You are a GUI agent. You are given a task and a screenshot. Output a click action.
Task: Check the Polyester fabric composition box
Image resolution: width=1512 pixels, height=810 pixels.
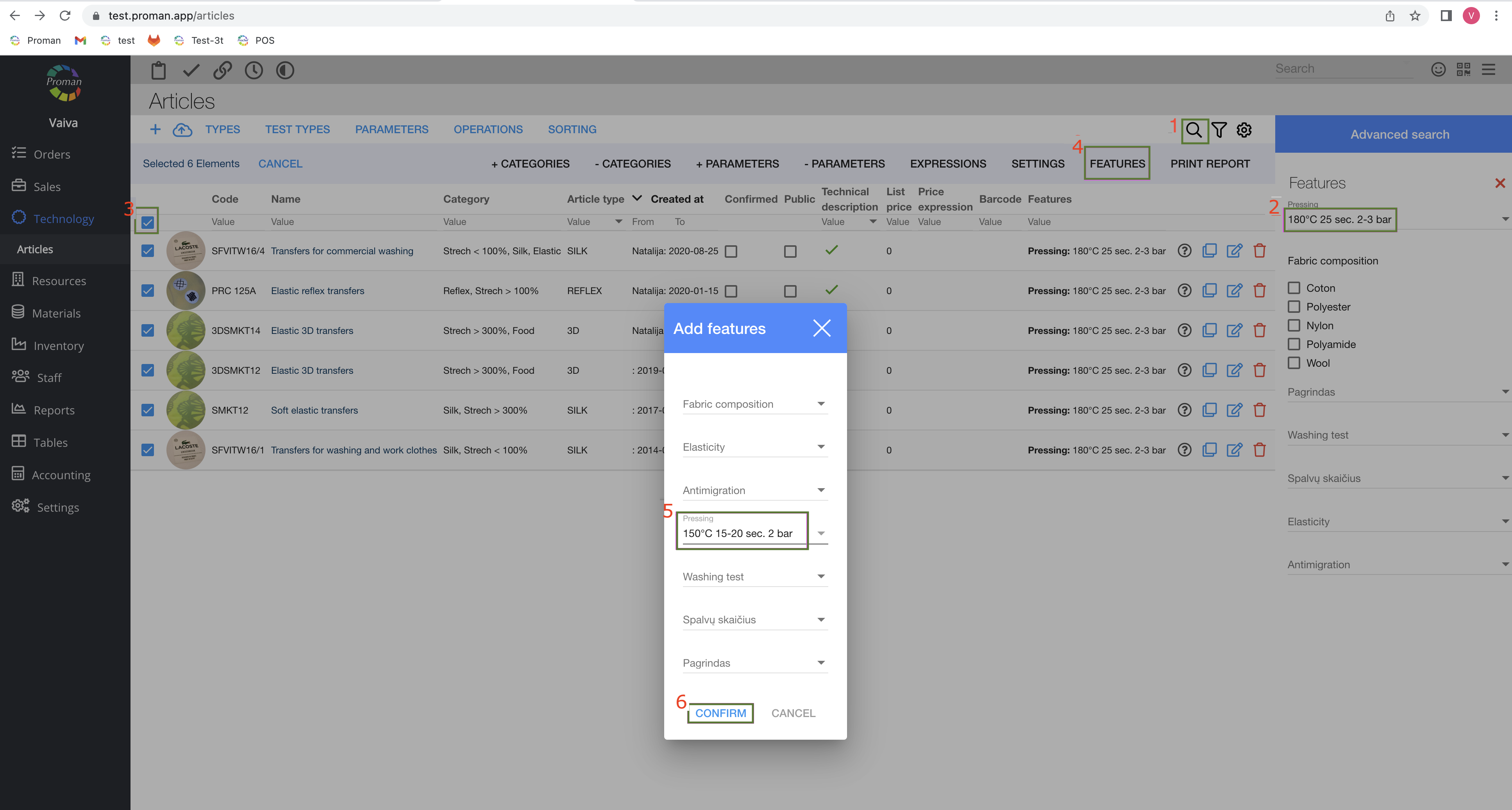[x=1294, y=307]
